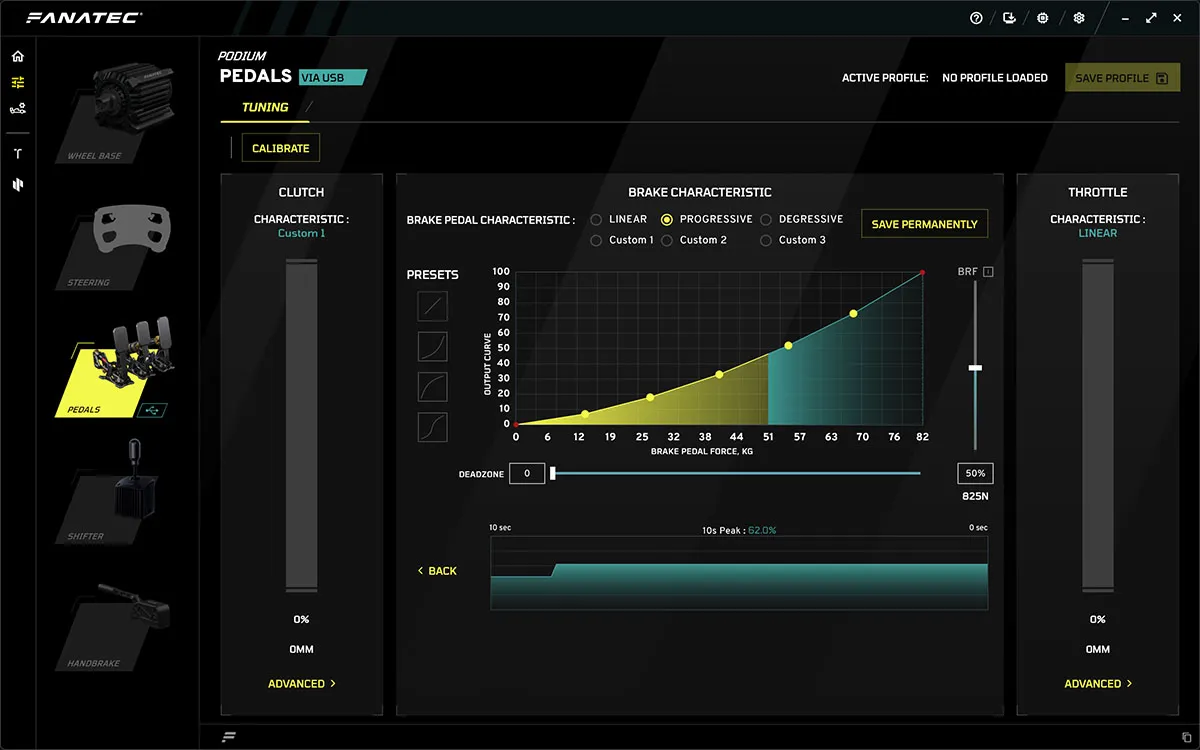
Task: Click the 10s Peak 62.0% readout
Action: click(x=739, y=530)
